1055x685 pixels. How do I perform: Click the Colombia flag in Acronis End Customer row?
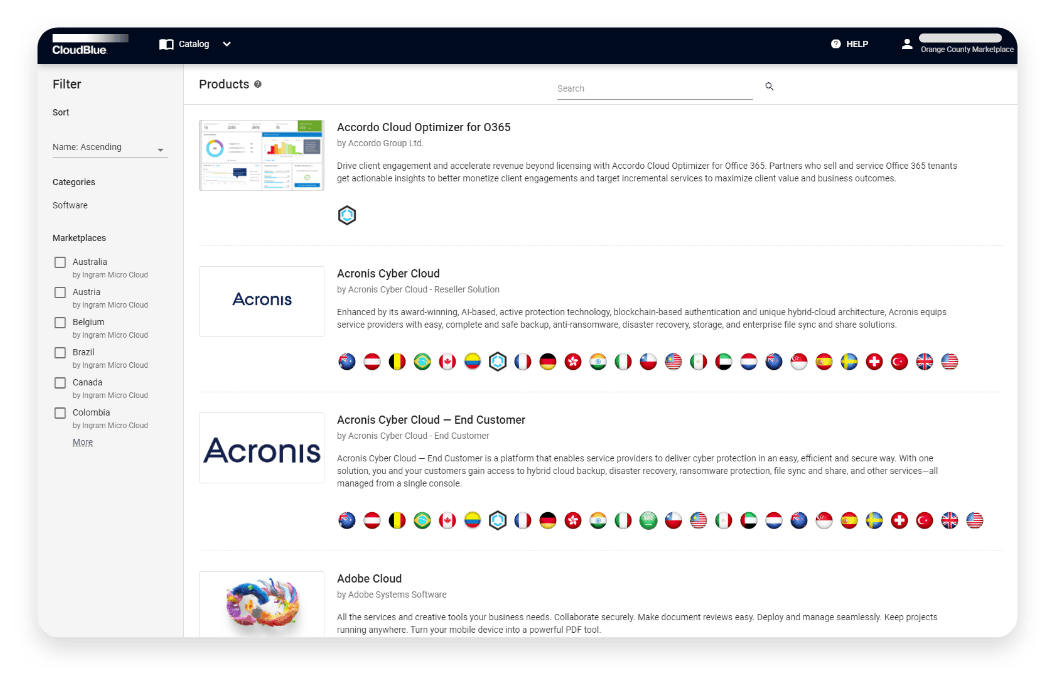(x=472, y=520)
